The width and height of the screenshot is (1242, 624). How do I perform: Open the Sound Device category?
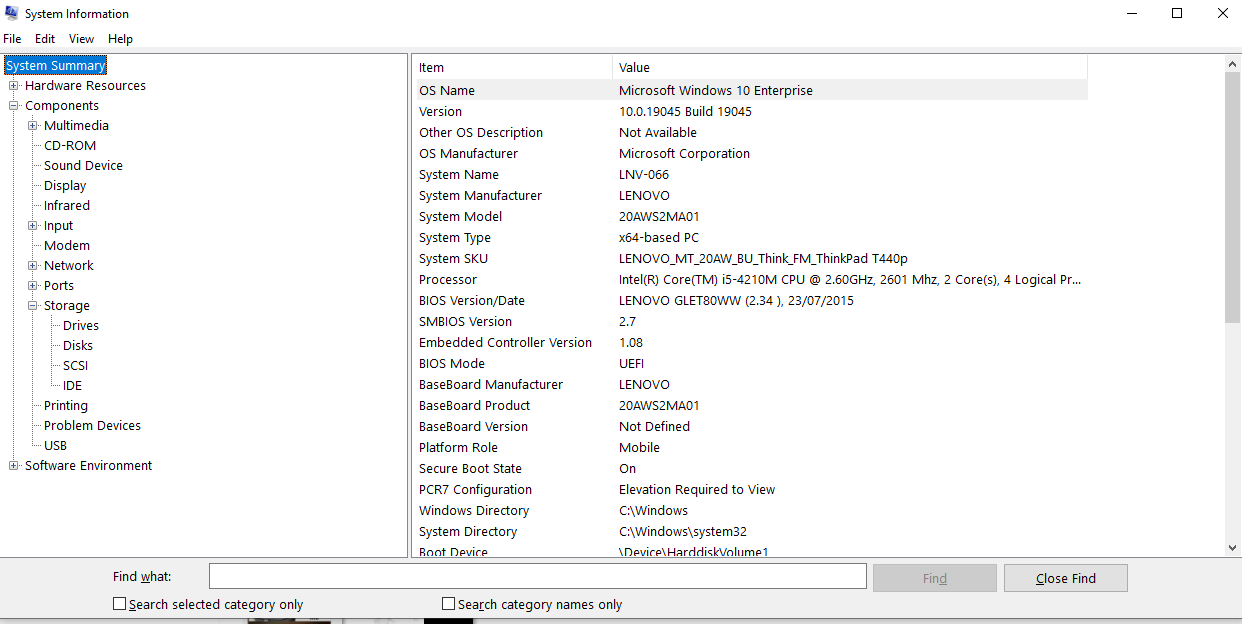click(x=83, y=166)
